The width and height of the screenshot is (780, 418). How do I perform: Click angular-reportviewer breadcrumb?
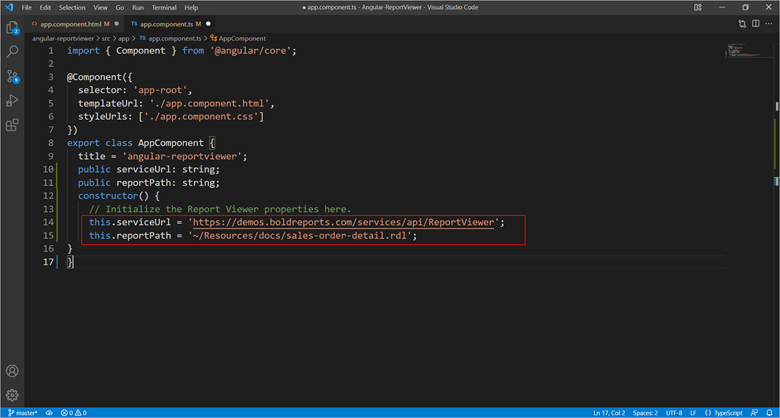click(63, 38)
